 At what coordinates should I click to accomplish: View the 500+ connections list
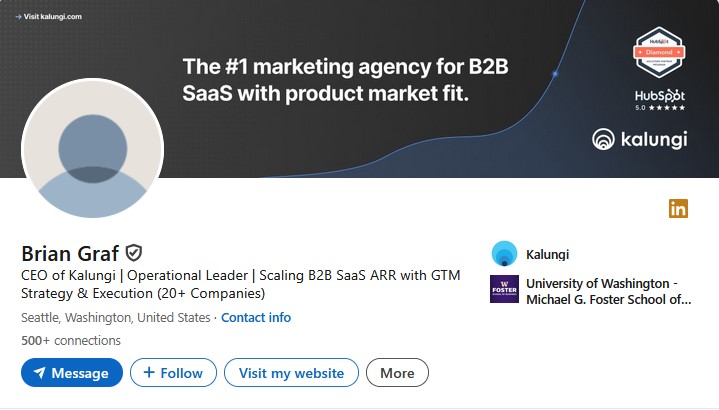tap(71, 340)
